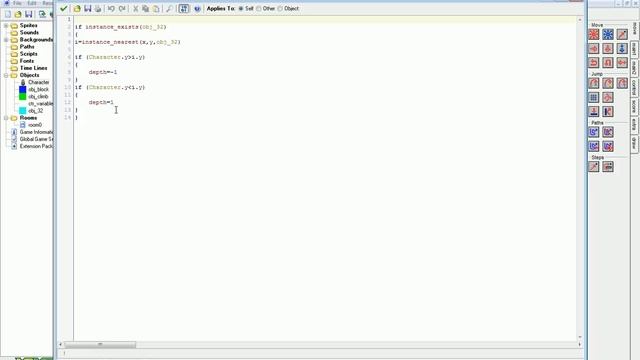The height and width of the screenshot is (360, 640).
Task: Open the find magnifier tool
Action: (x=169, y=9)
